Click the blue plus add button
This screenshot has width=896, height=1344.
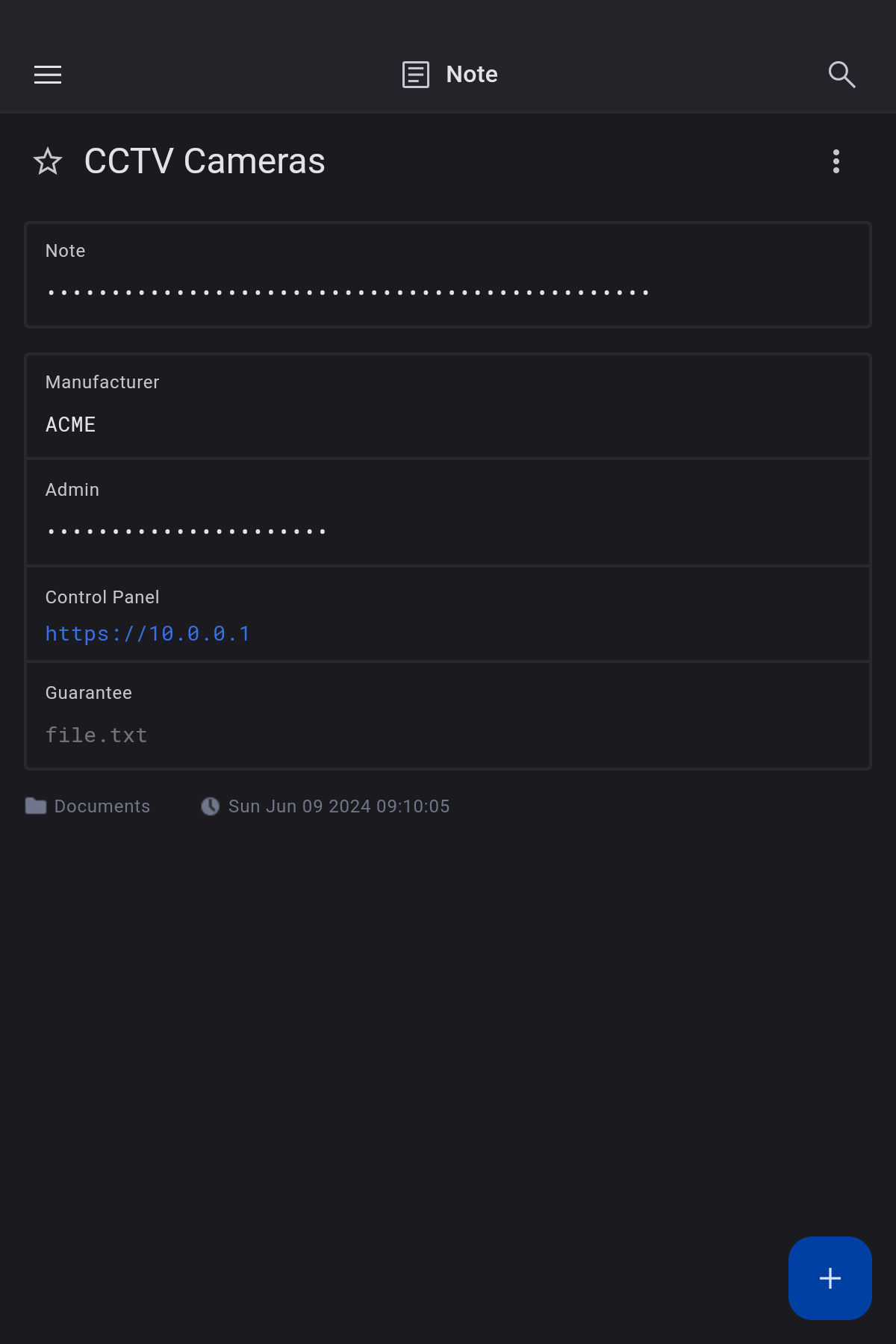(830, 1278)
